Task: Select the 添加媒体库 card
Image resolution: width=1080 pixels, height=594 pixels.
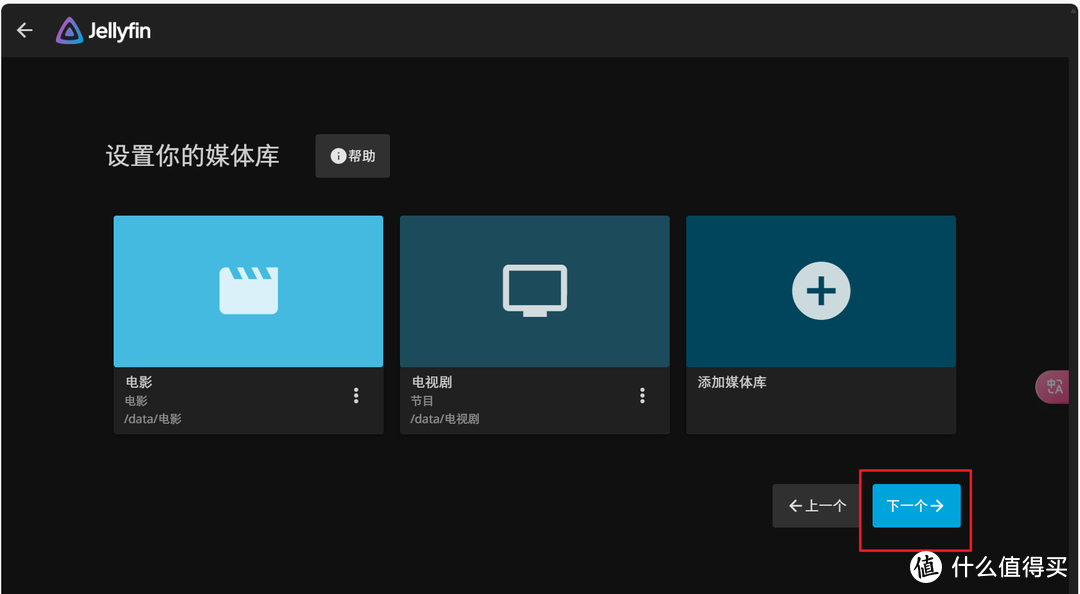Action: (820, 324)
